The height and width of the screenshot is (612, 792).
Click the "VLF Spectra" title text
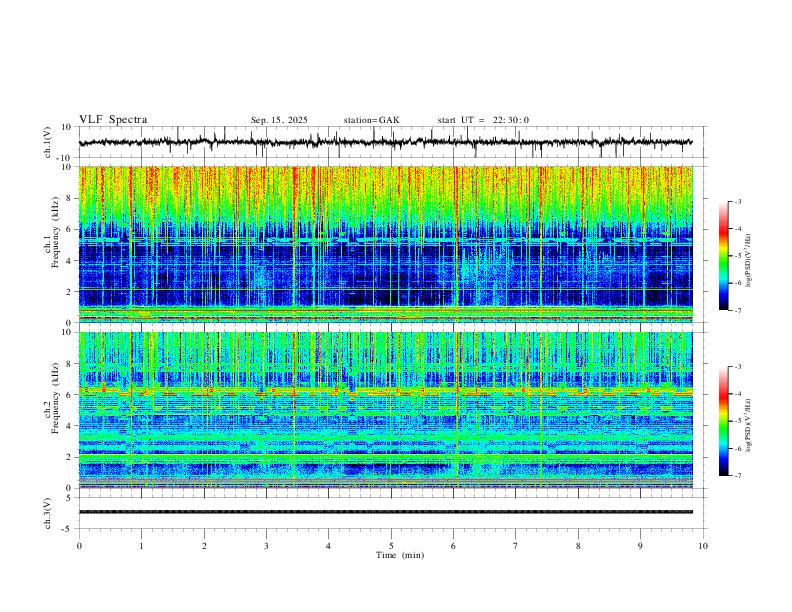(113, 120)
